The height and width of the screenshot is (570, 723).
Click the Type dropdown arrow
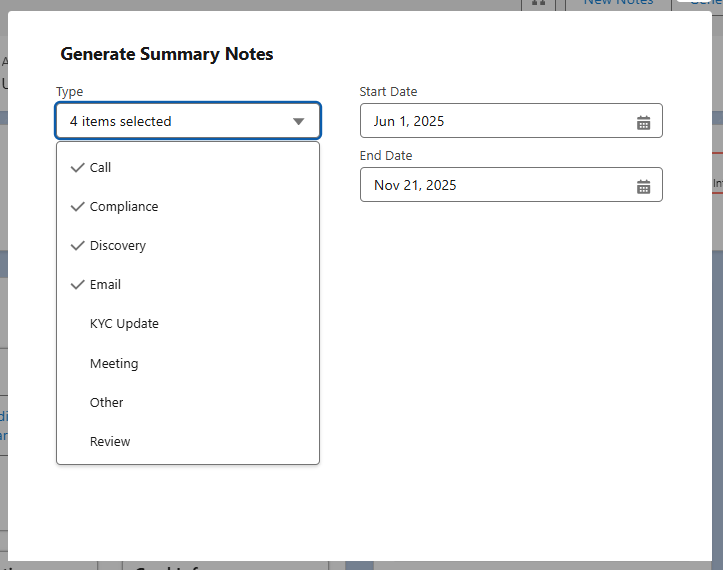tap(298, 122)
